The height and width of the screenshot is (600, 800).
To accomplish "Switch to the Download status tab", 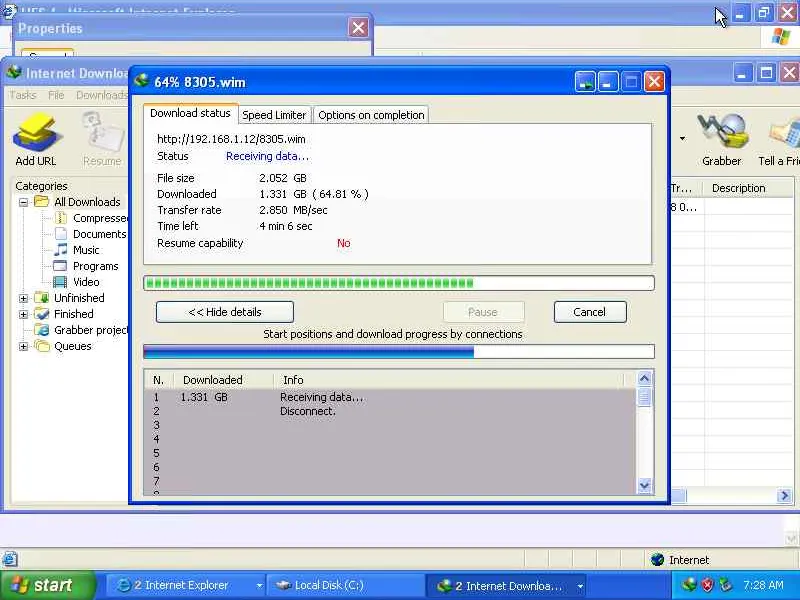I will coord(190,113).
